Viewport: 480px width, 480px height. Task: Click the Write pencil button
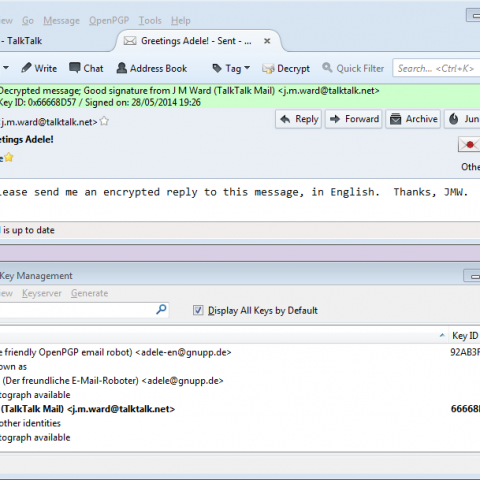click(x=39, y=68)
